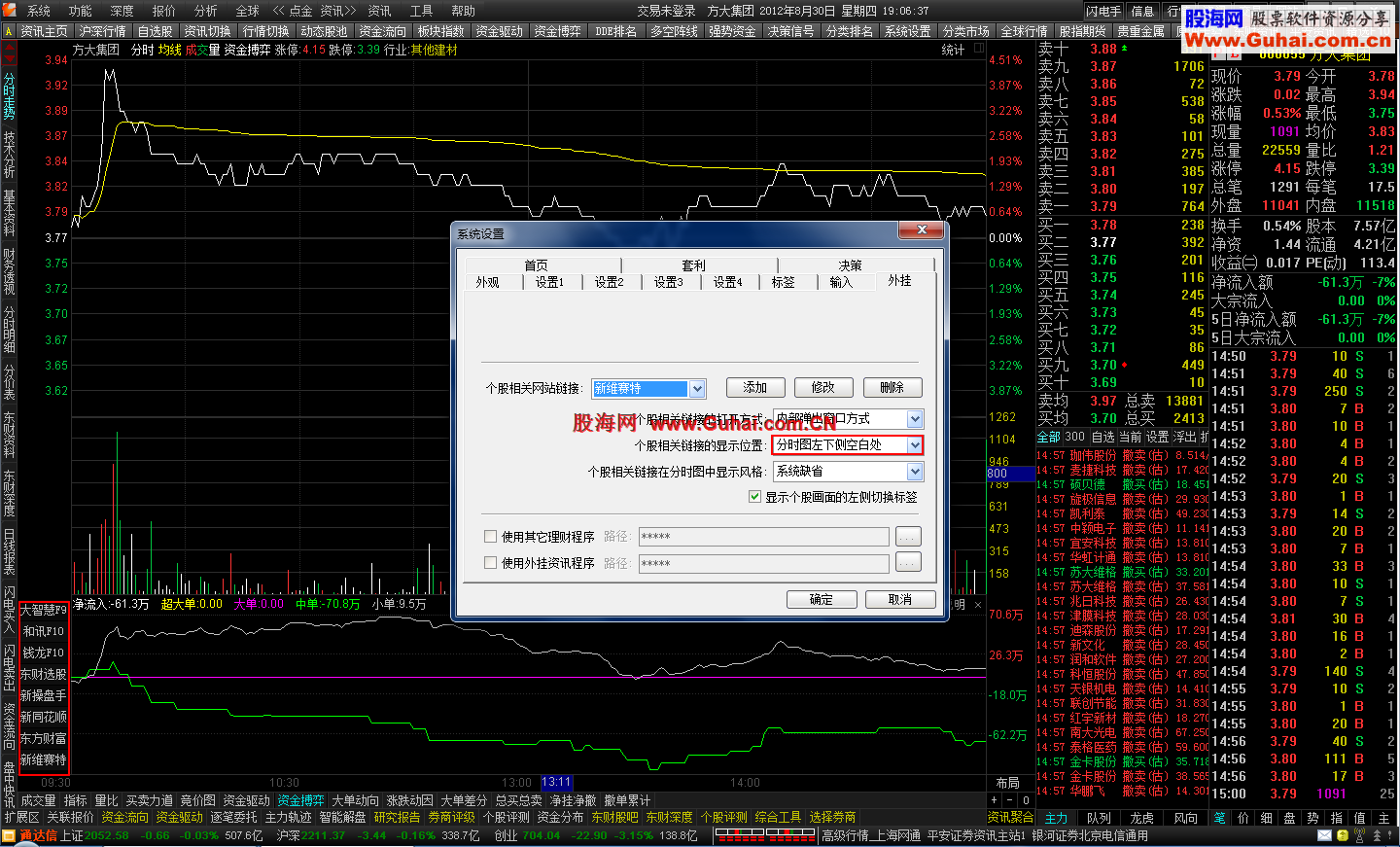Open the 系统 menu
Viewport: 1400px width, 847px height.
39,11
